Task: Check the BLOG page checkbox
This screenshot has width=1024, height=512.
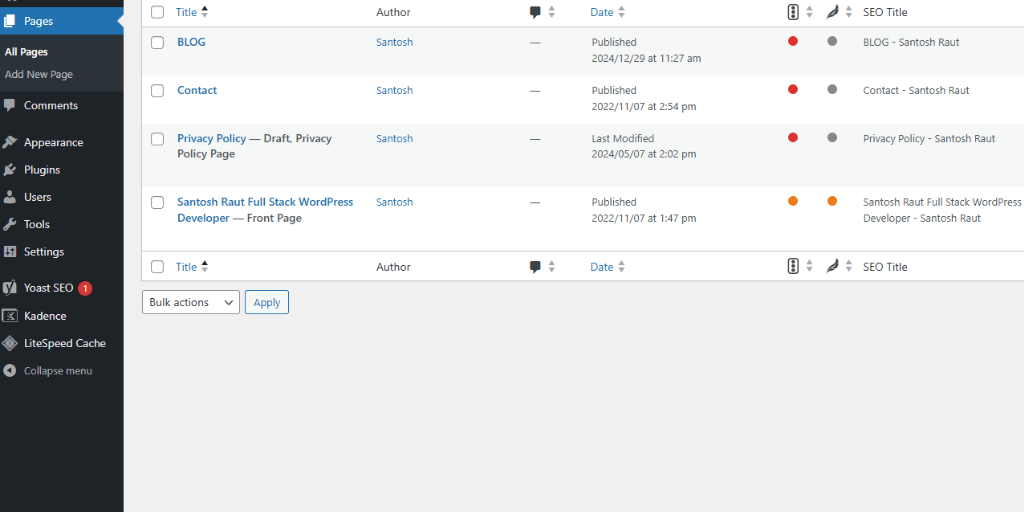Action: (x=157, y=42)
